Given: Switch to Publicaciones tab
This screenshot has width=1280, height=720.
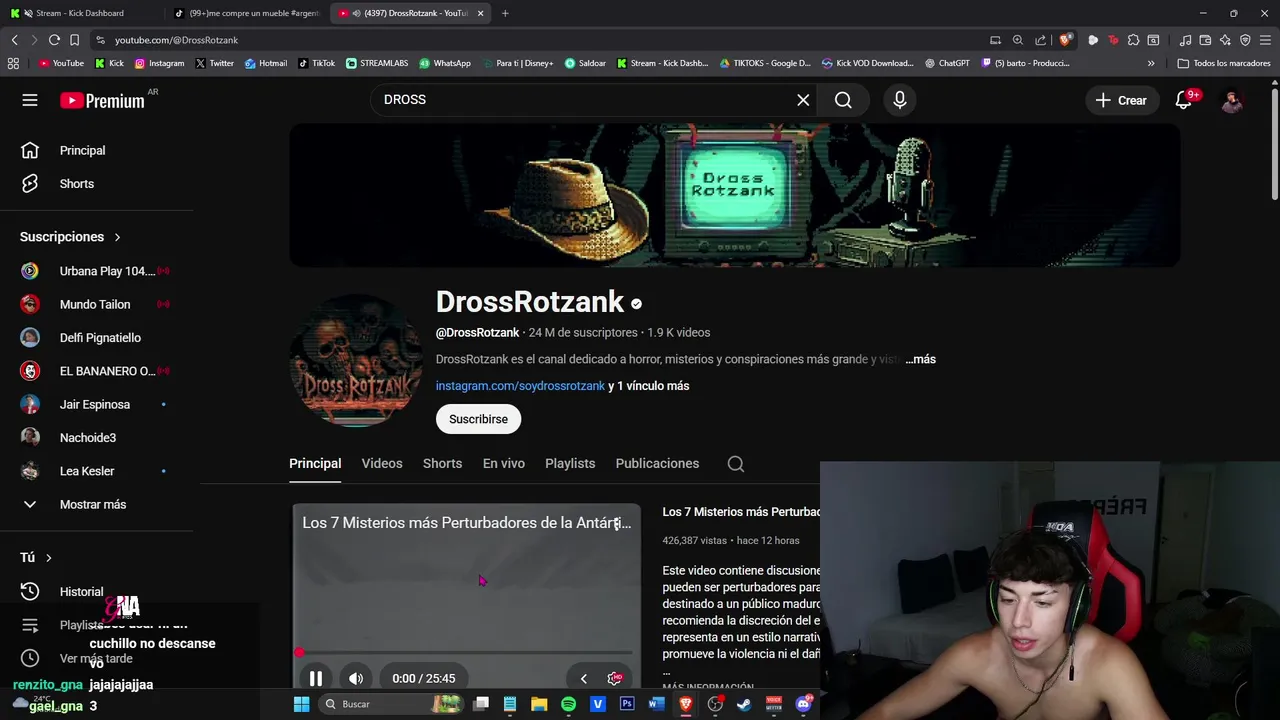Looking at the screenshot, I should (x=657, y=464).
